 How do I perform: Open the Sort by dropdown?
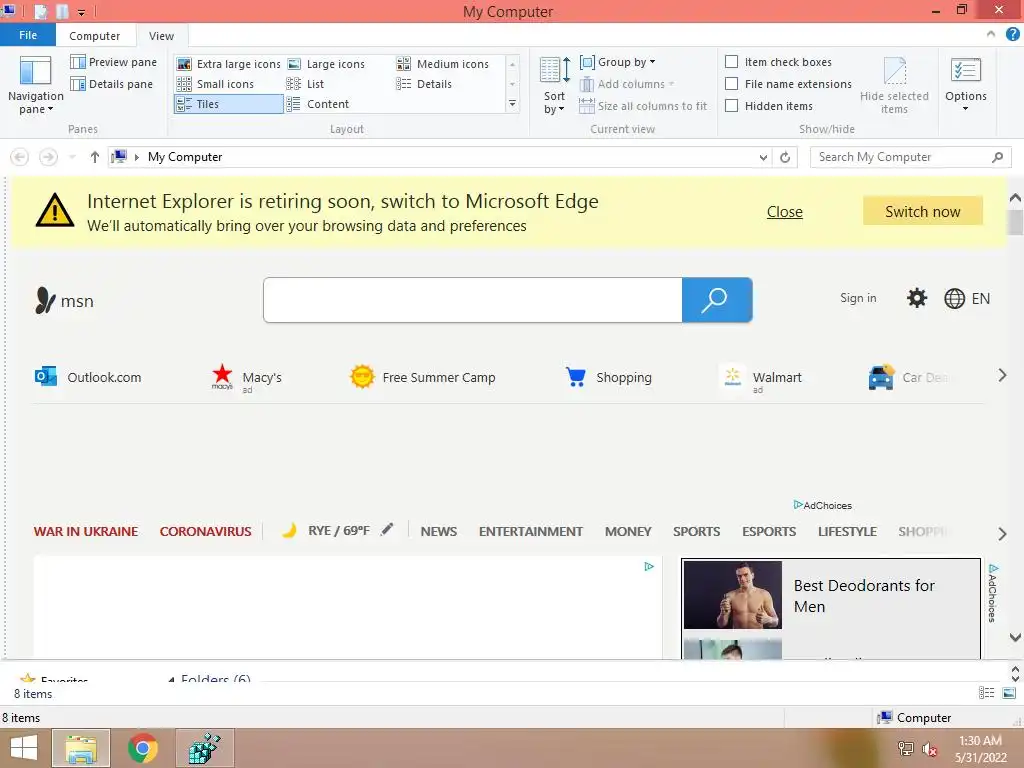(x=554, y=86)
